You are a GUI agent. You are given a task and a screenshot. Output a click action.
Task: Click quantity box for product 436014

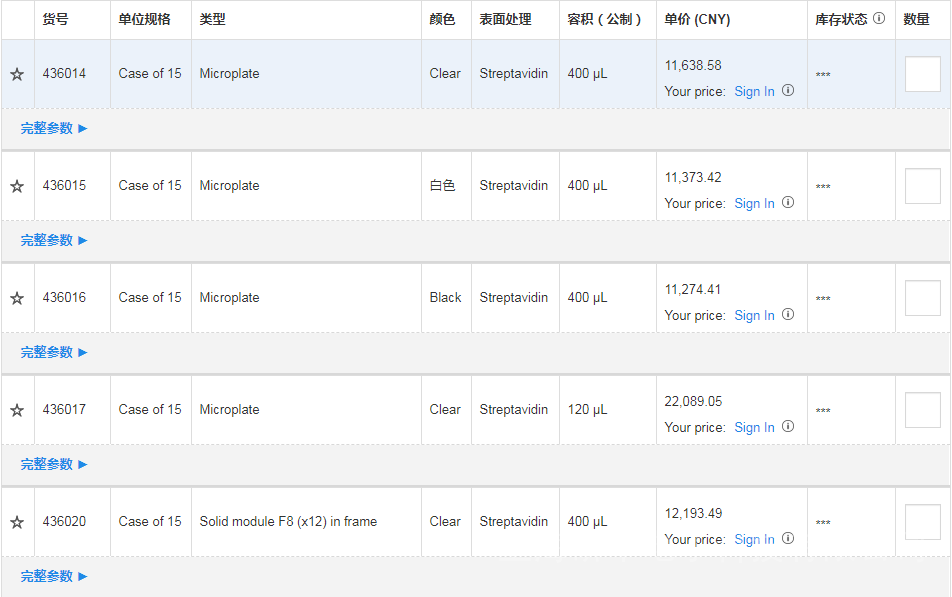[x=922, y=74]
